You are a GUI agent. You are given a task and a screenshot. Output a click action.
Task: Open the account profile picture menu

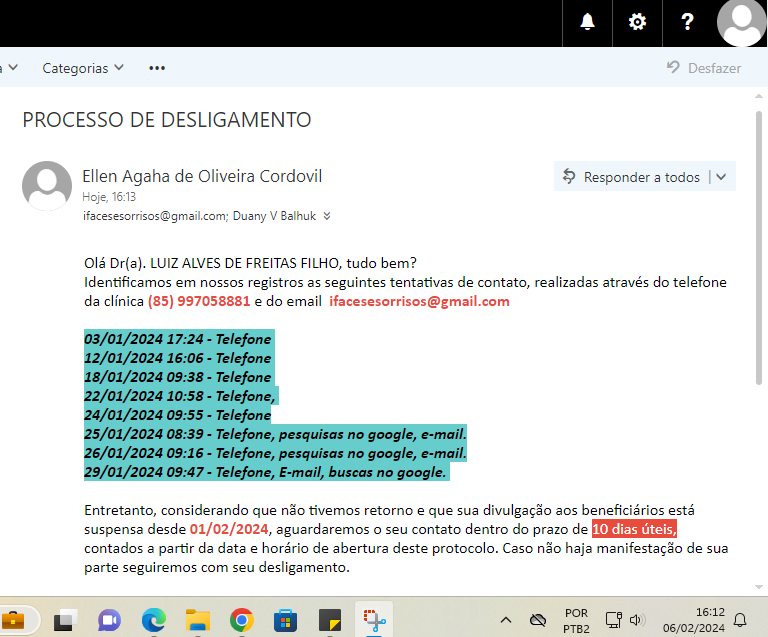(x=742, y=22)
